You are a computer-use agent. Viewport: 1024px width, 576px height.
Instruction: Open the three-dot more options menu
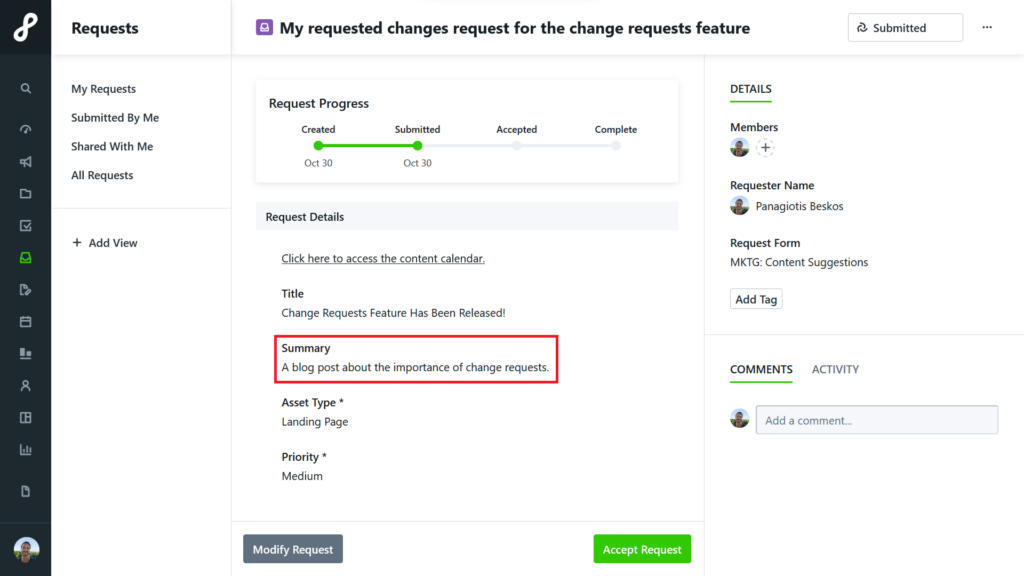pyautogui.click(x=987, y=27)
